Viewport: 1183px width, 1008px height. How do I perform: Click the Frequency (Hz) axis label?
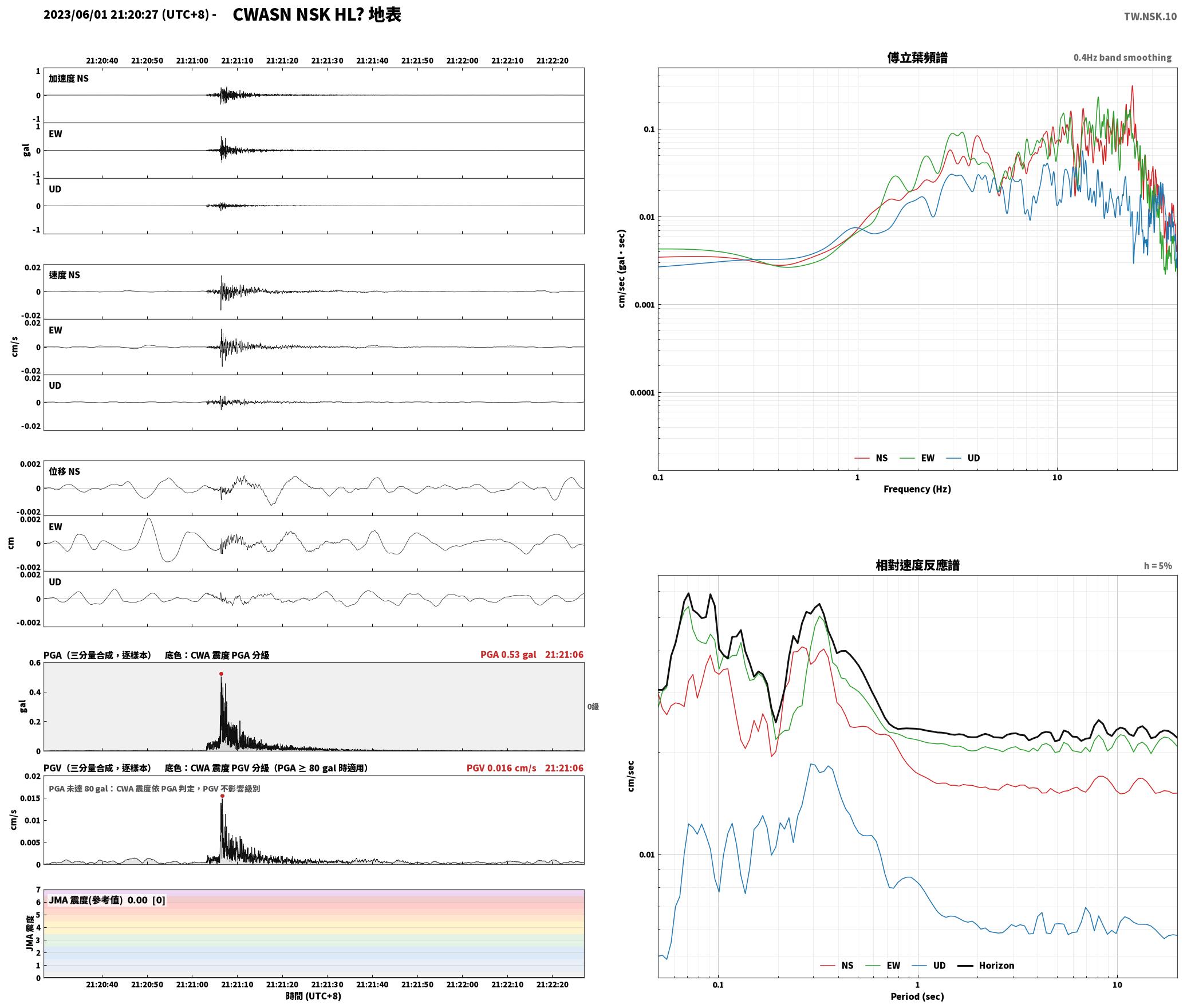pyautogui.click(x=917, y=489)
